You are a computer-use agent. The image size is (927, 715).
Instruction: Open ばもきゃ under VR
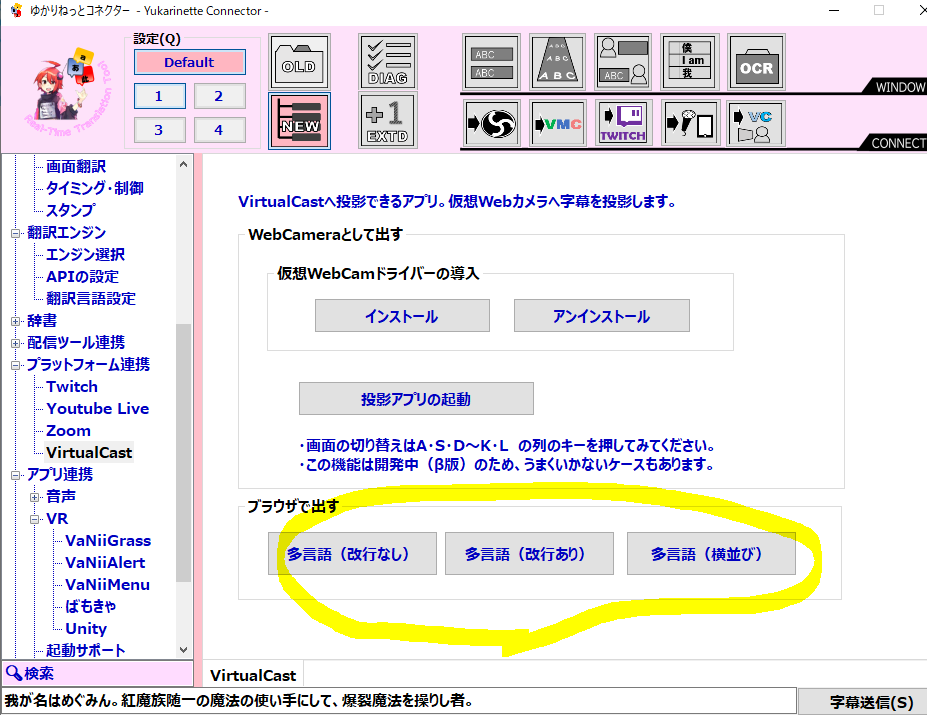point(90,606)
